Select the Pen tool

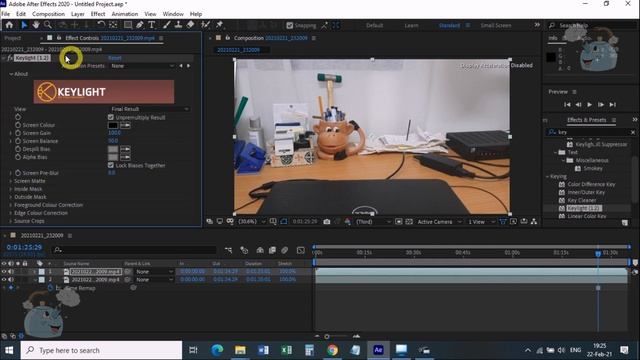point(140,25)
